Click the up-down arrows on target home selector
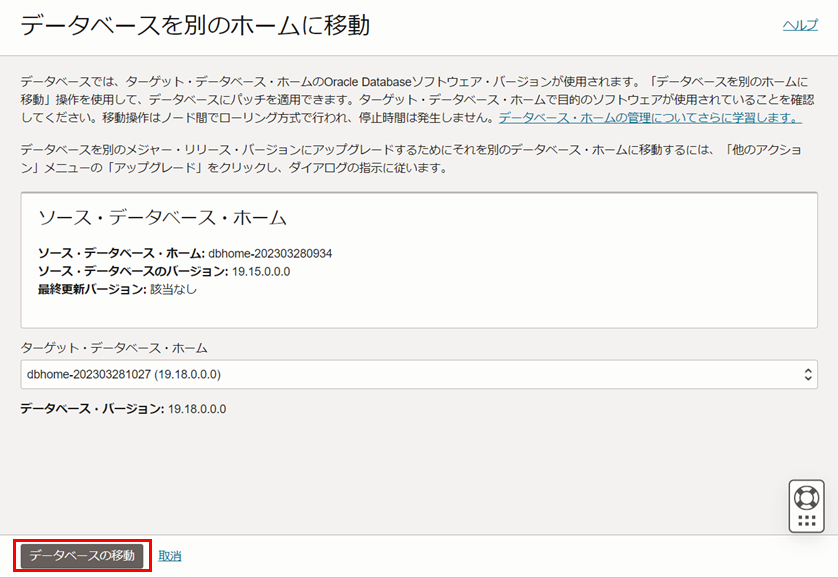 tap(808, 374)
